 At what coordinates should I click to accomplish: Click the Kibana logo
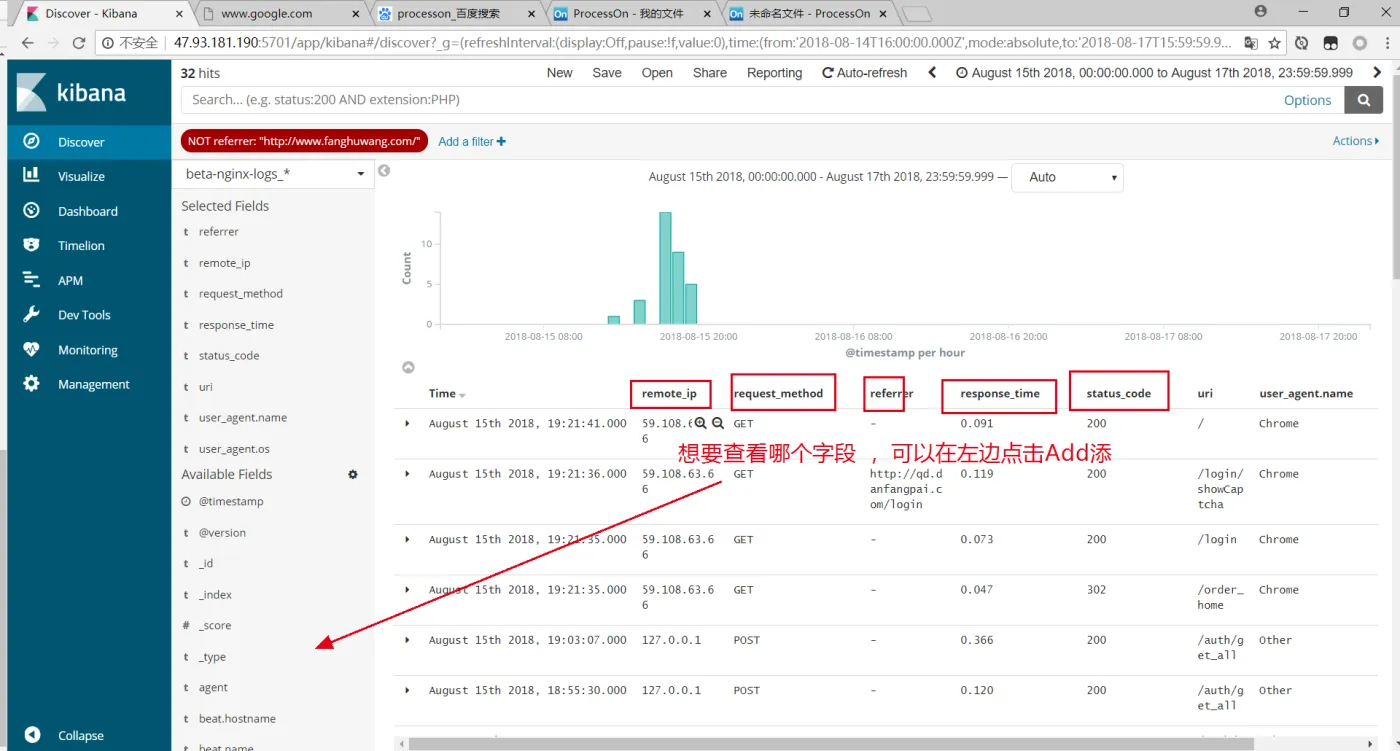pyautogui.click(x=71, y=93)
